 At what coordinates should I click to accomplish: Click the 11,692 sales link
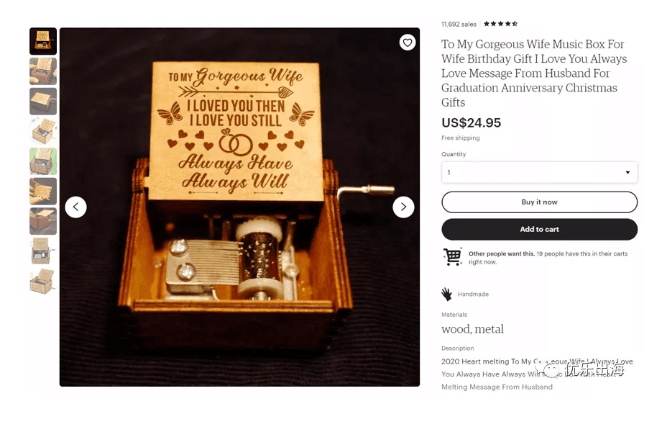459,24
